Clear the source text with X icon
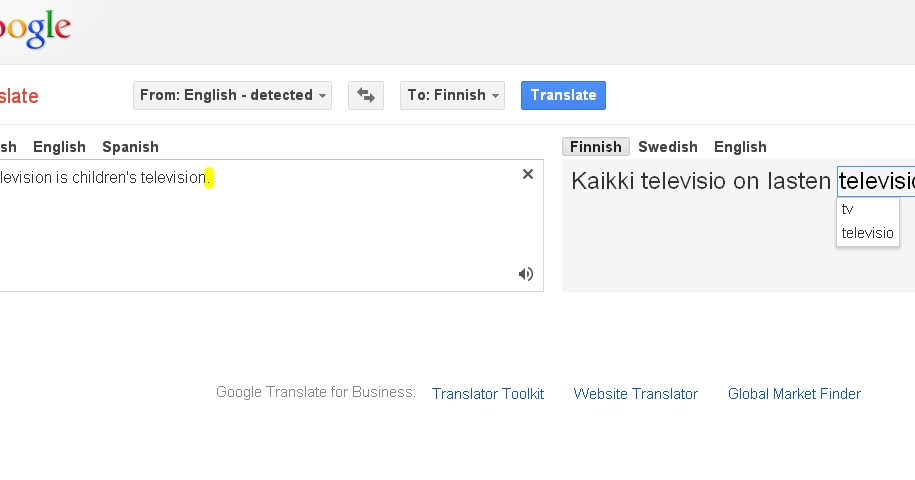 pyautogui.click(x=528, y=174)
